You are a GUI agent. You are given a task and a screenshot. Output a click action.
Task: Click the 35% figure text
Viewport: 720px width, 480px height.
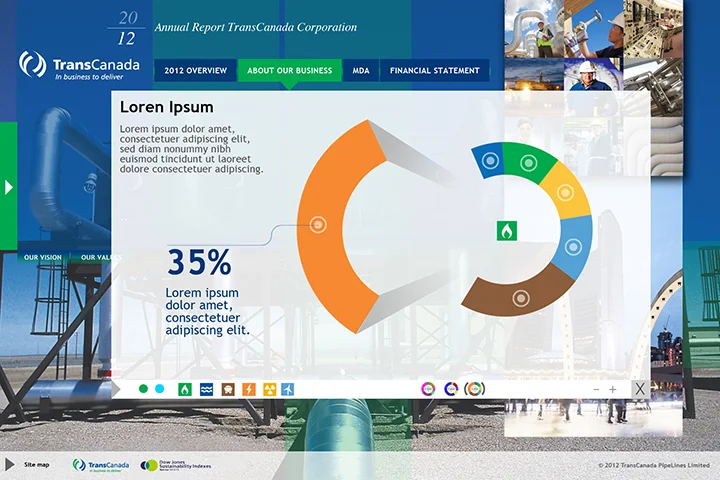tap(199, 262)
